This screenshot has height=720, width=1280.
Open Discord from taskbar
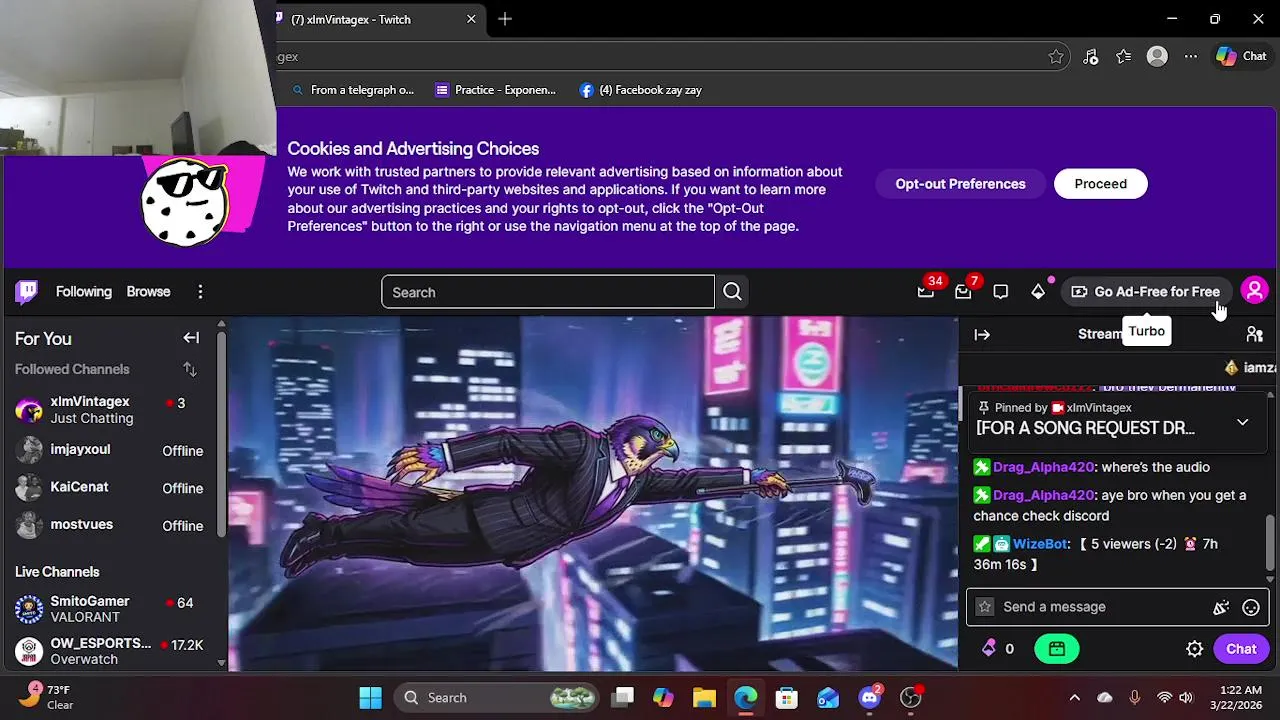point(869,698)
